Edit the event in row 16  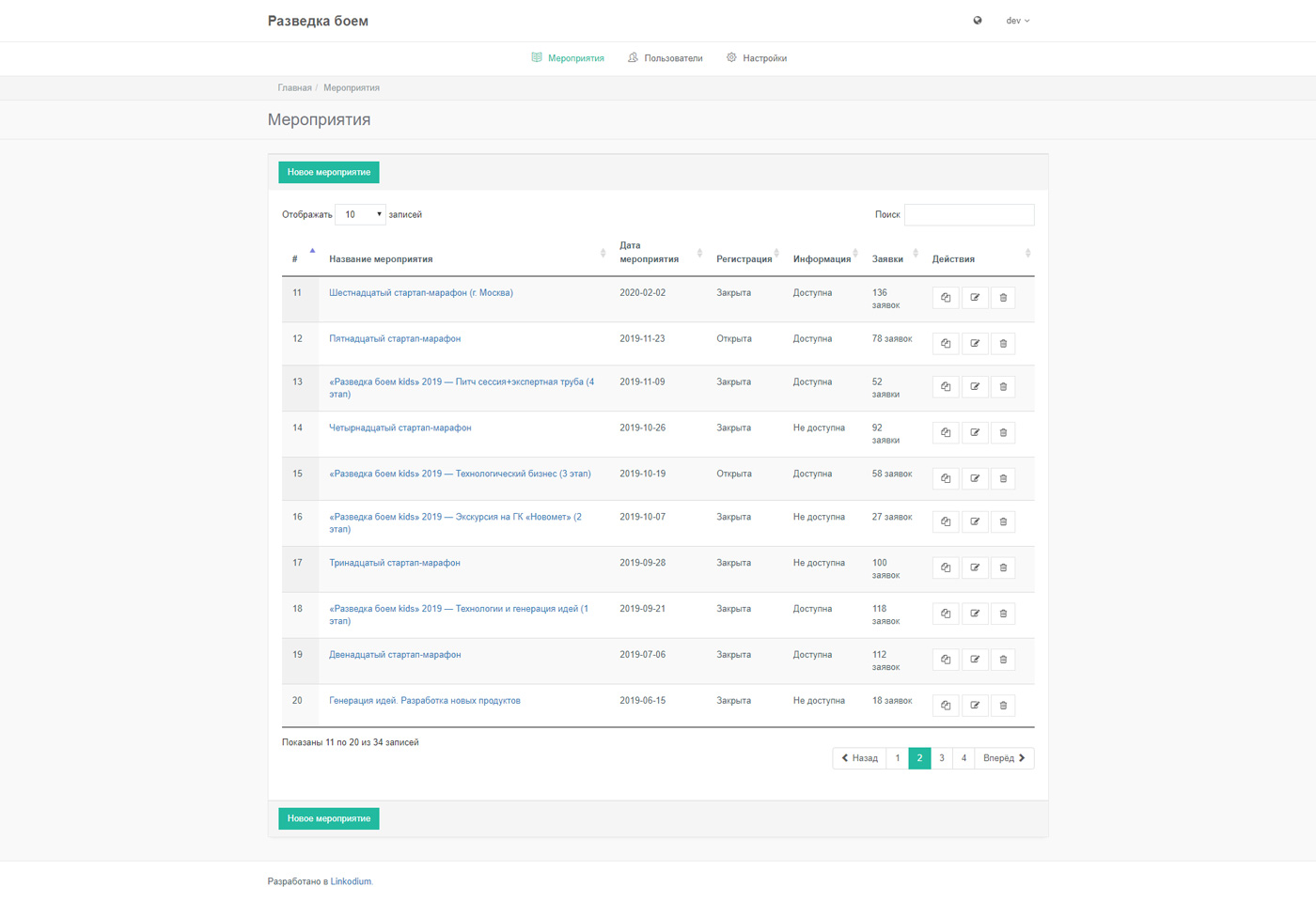[975, 522]
